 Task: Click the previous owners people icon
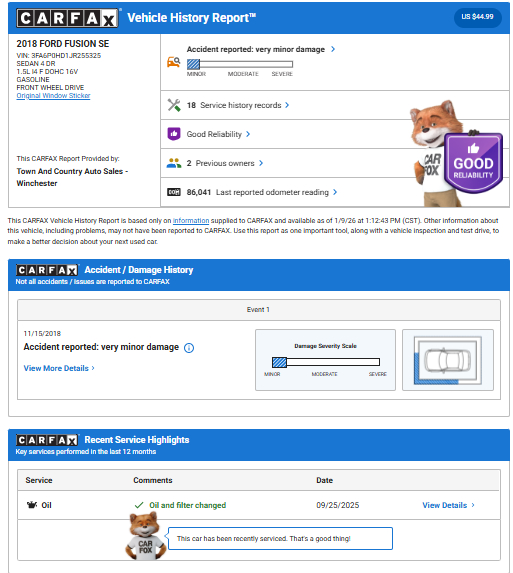click(x=174, y=163)
